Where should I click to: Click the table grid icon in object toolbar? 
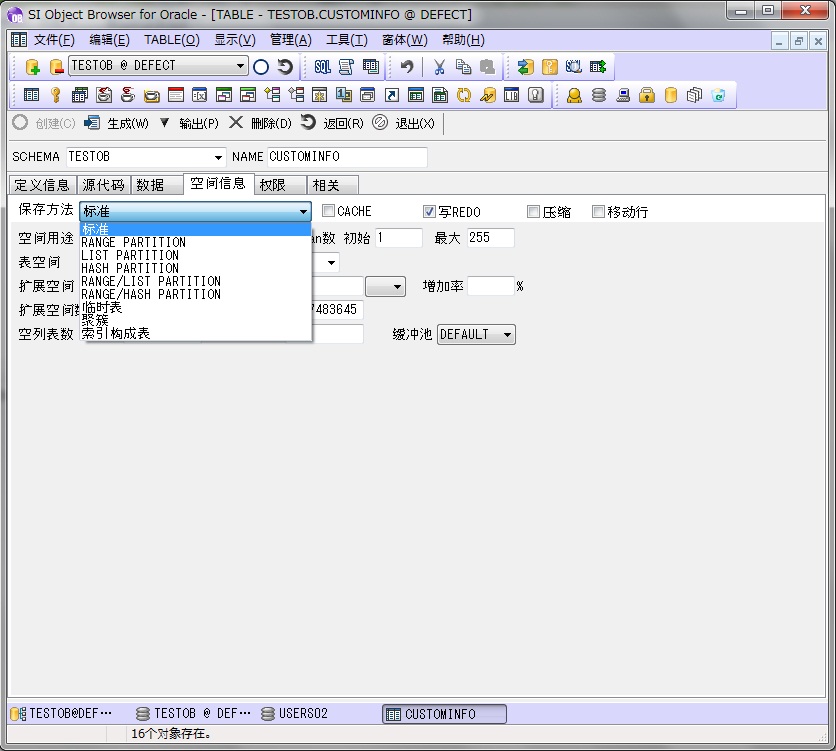coord(31,95)
